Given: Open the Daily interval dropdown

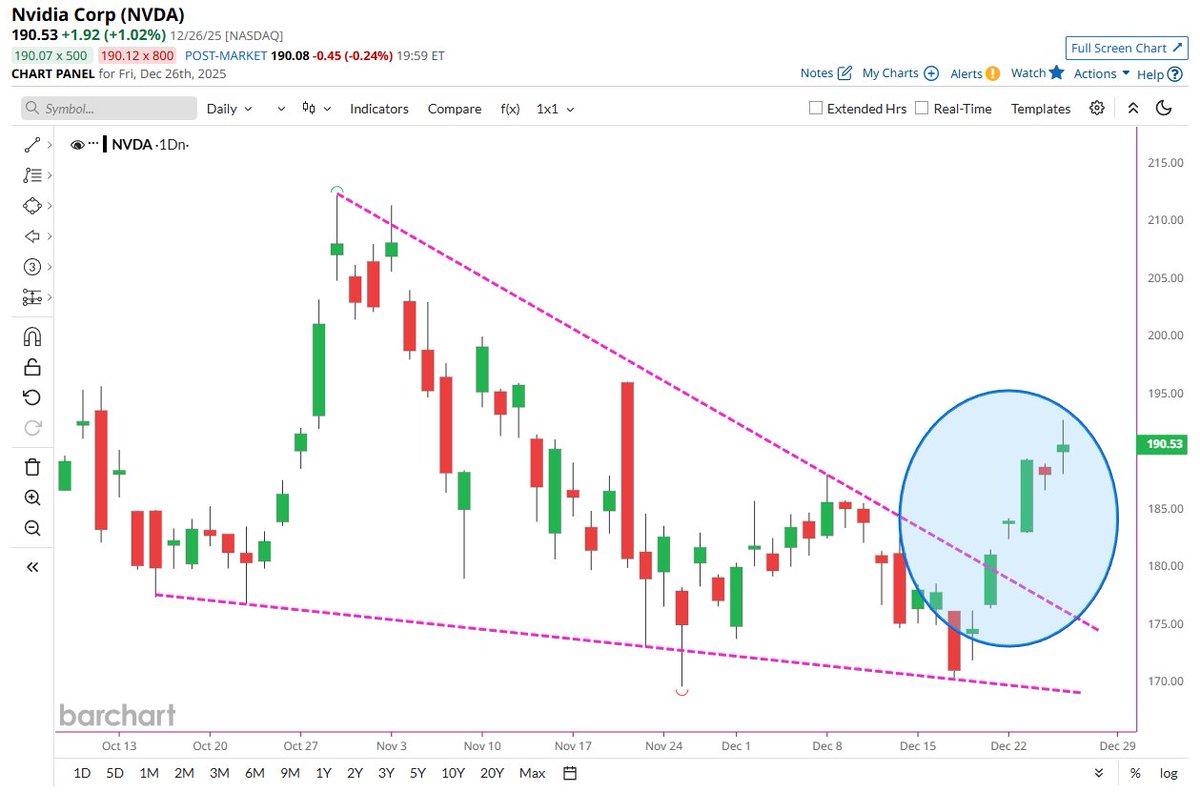Looking at the screenshot, I should point(229,108).
